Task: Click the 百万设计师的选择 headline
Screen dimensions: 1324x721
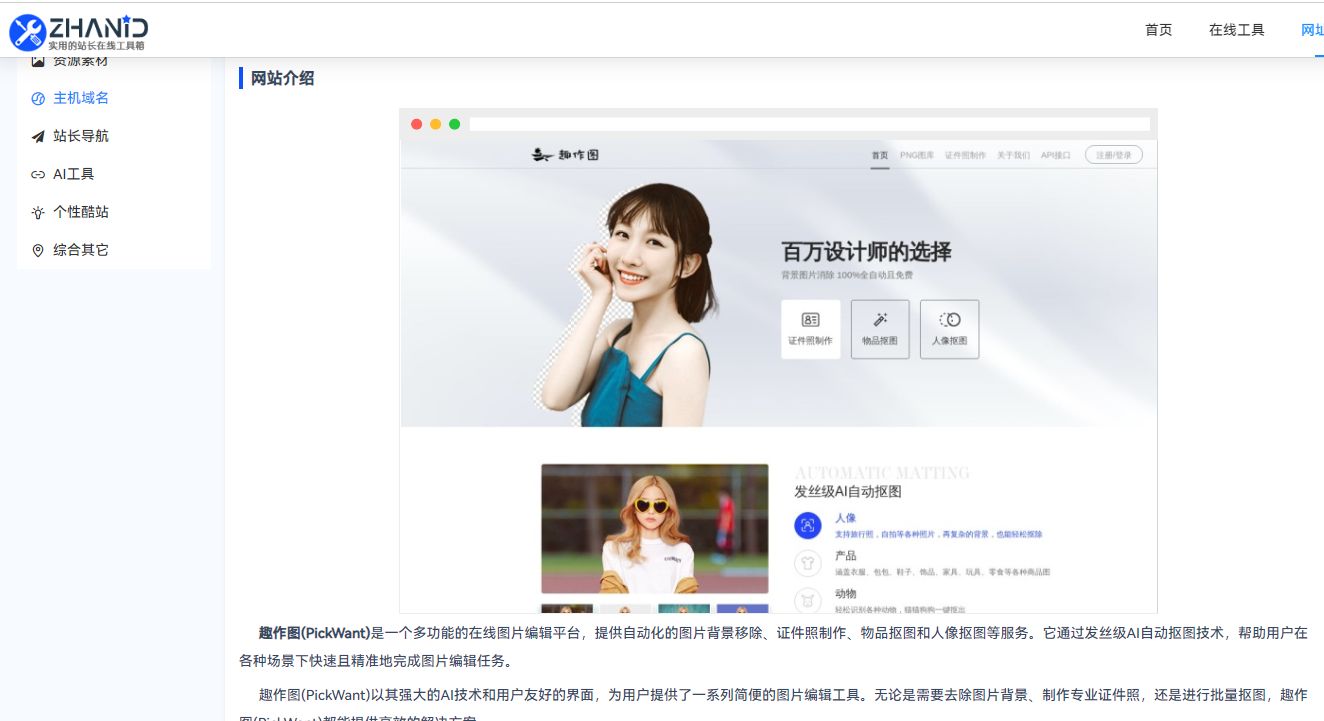Action: [x=866, y=252]
